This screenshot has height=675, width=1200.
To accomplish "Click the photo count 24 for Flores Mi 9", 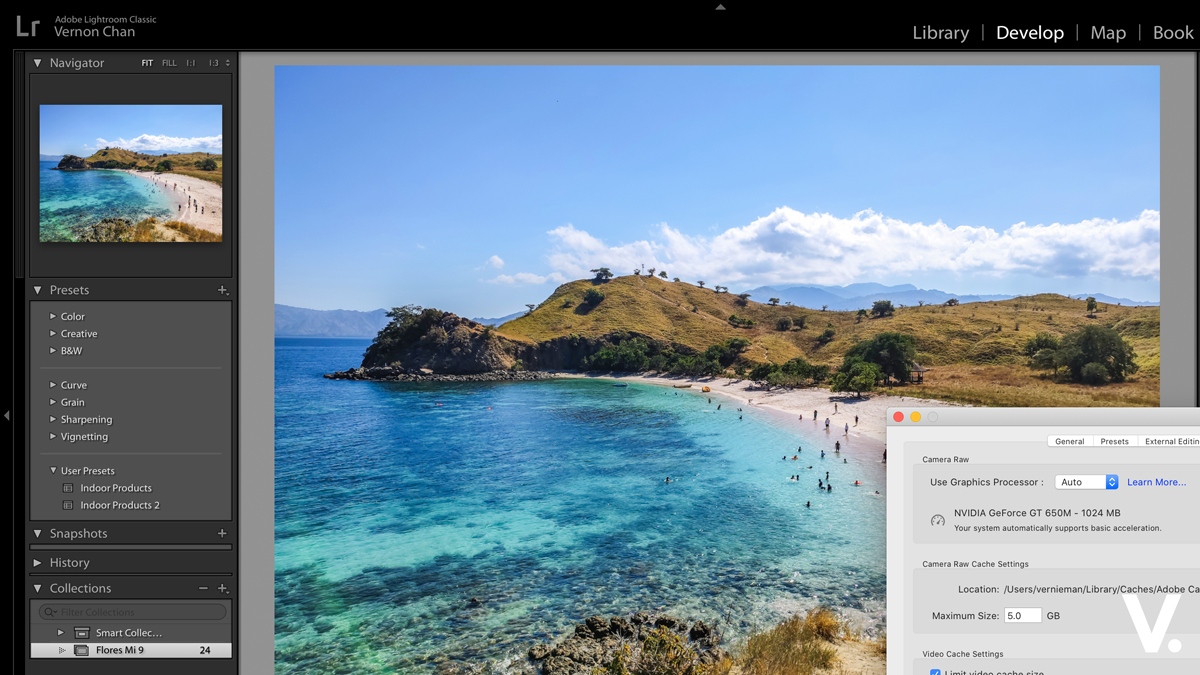I will (x=204, y=650).
